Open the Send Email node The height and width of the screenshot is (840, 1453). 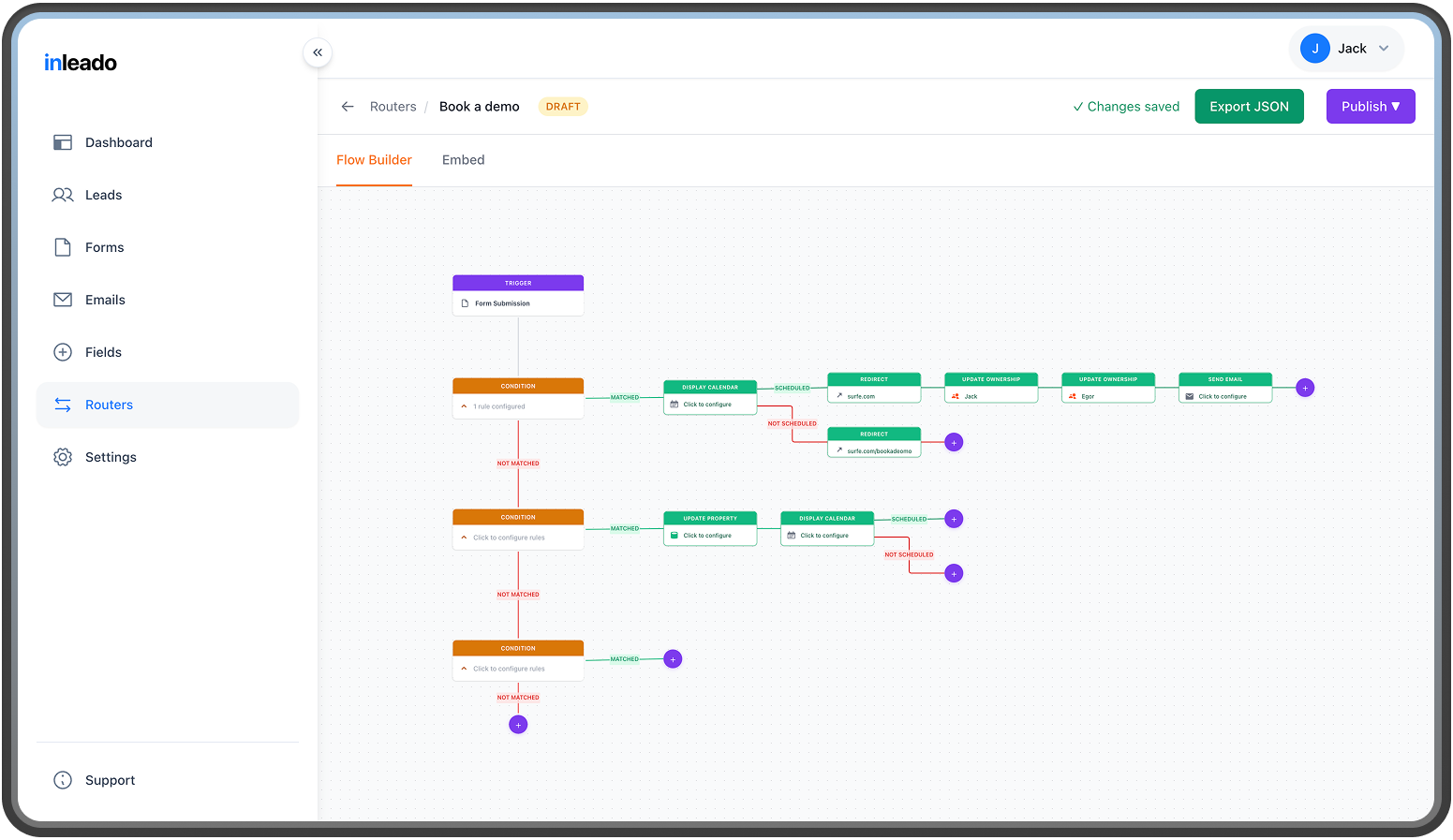pos(1225,388)
